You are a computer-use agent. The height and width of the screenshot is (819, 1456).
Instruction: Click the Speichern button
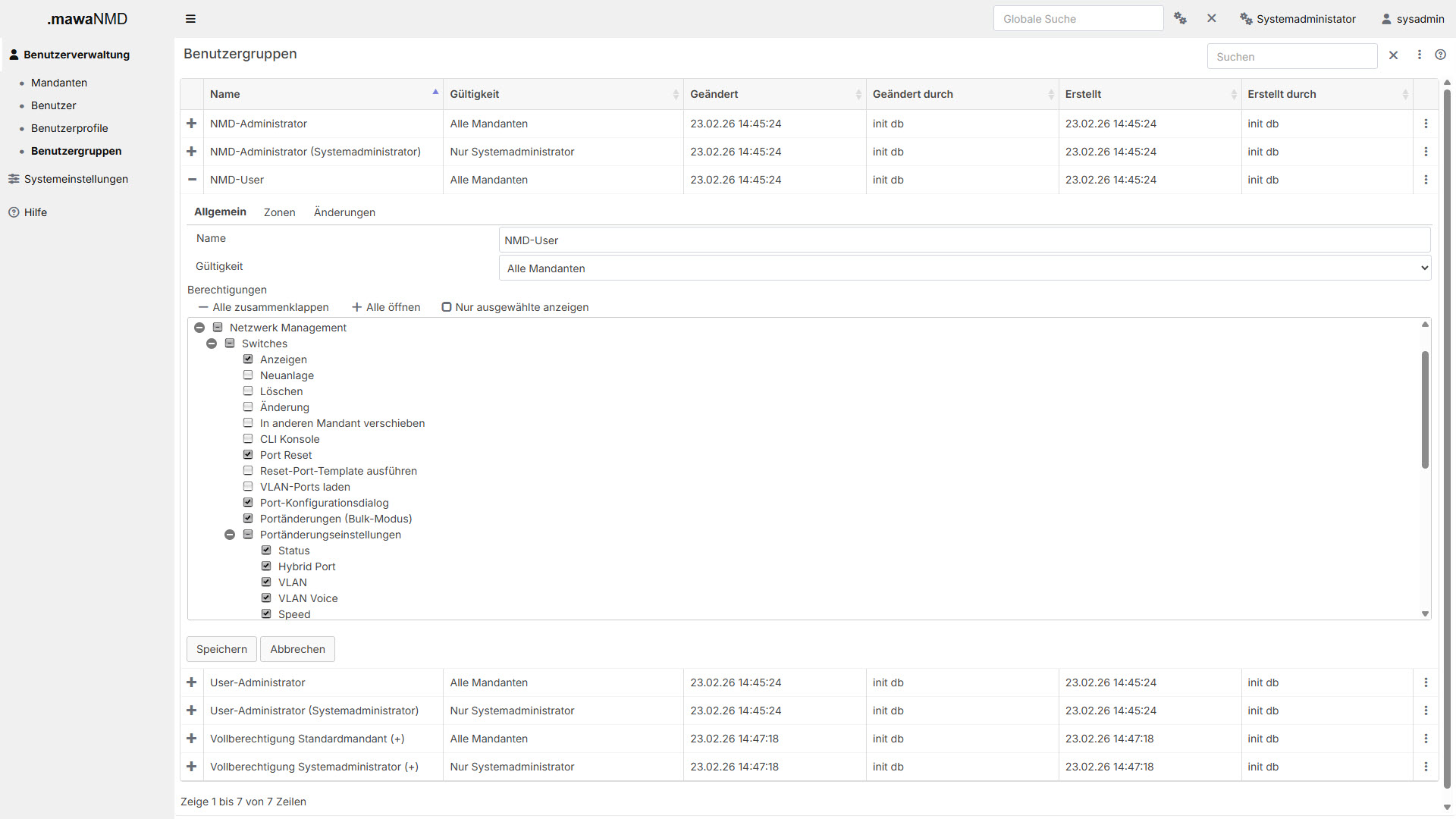[x=221, y=649]
